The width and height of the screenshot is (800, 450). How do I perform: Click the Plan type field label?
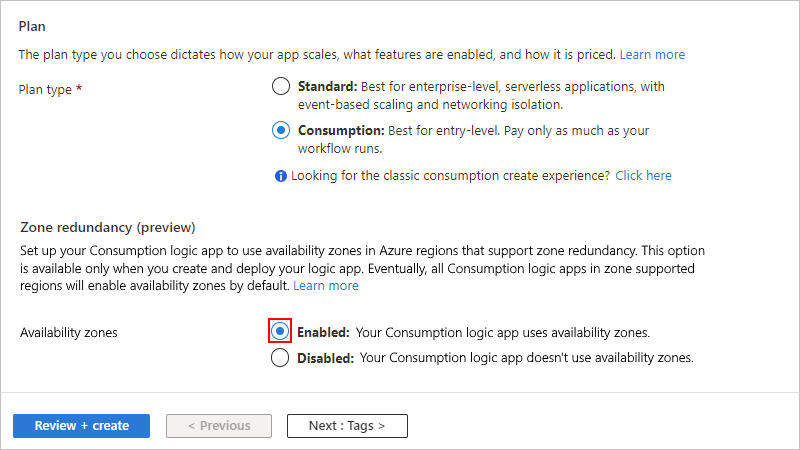pyautogui.click(x=46, y=89)
